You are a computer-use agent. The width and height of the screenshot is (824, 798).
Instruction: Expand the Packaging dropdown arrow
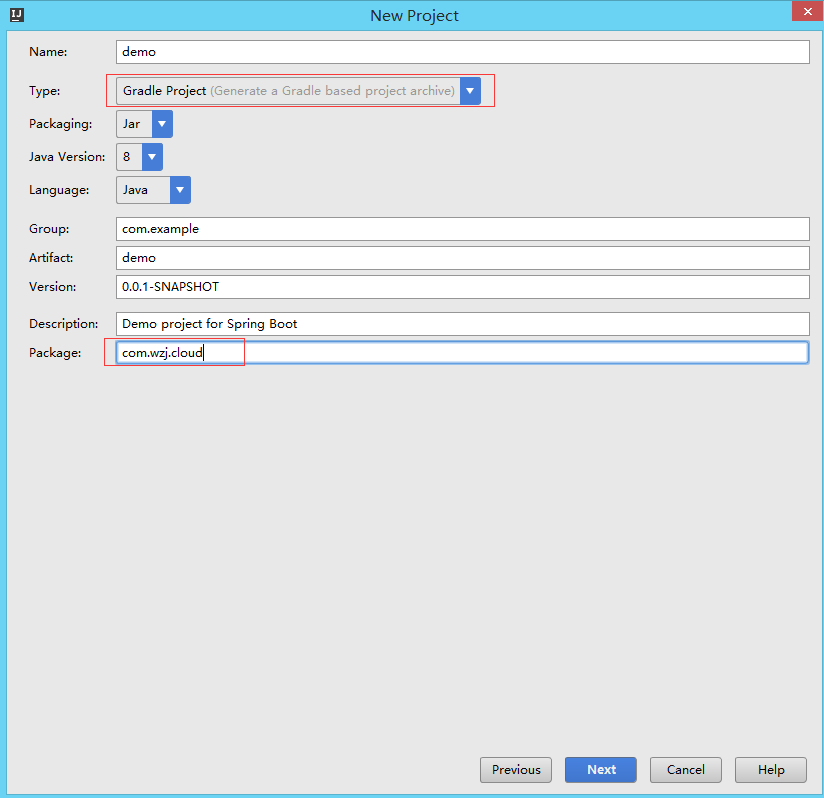point(162,124)
